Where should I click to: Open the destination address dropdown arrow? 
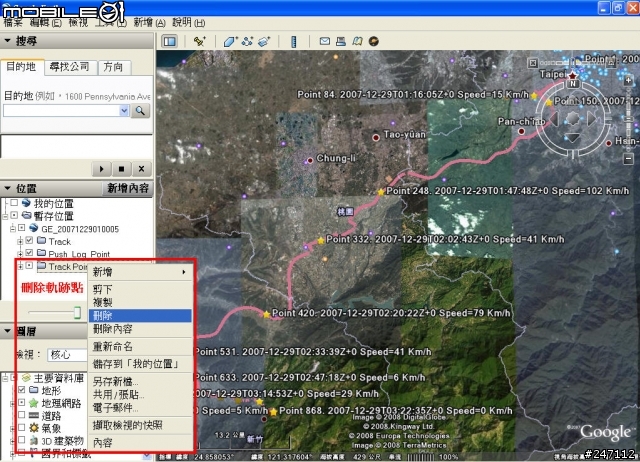[124, 111]
